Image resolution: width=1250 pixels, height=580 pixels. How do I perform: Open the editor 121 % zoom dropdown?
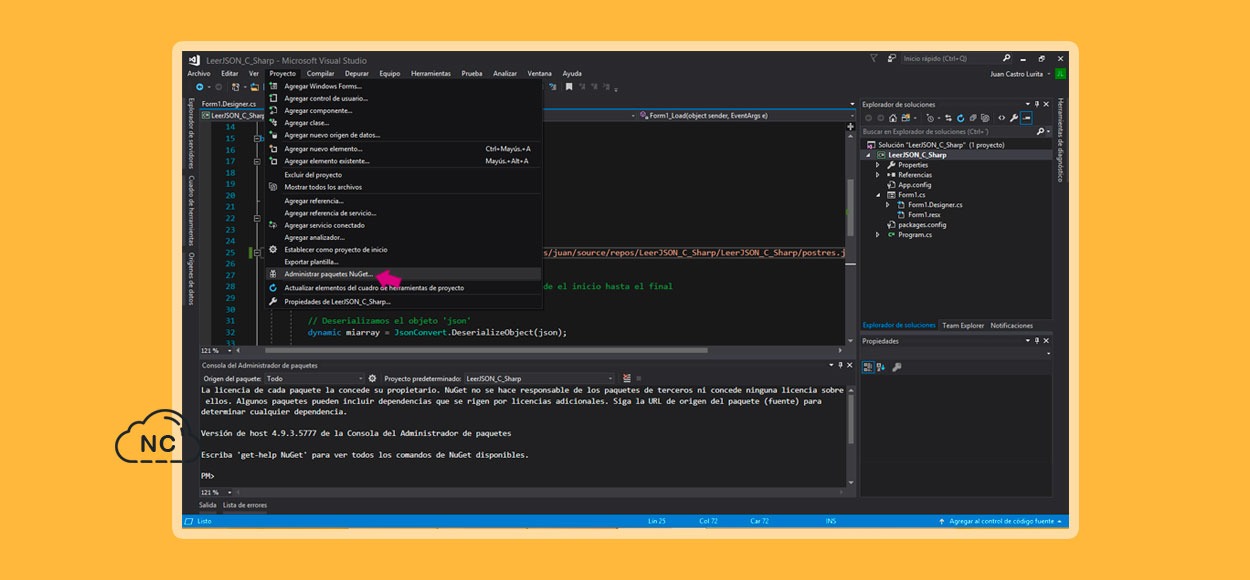pyautogui.click(x=217, y=351)
